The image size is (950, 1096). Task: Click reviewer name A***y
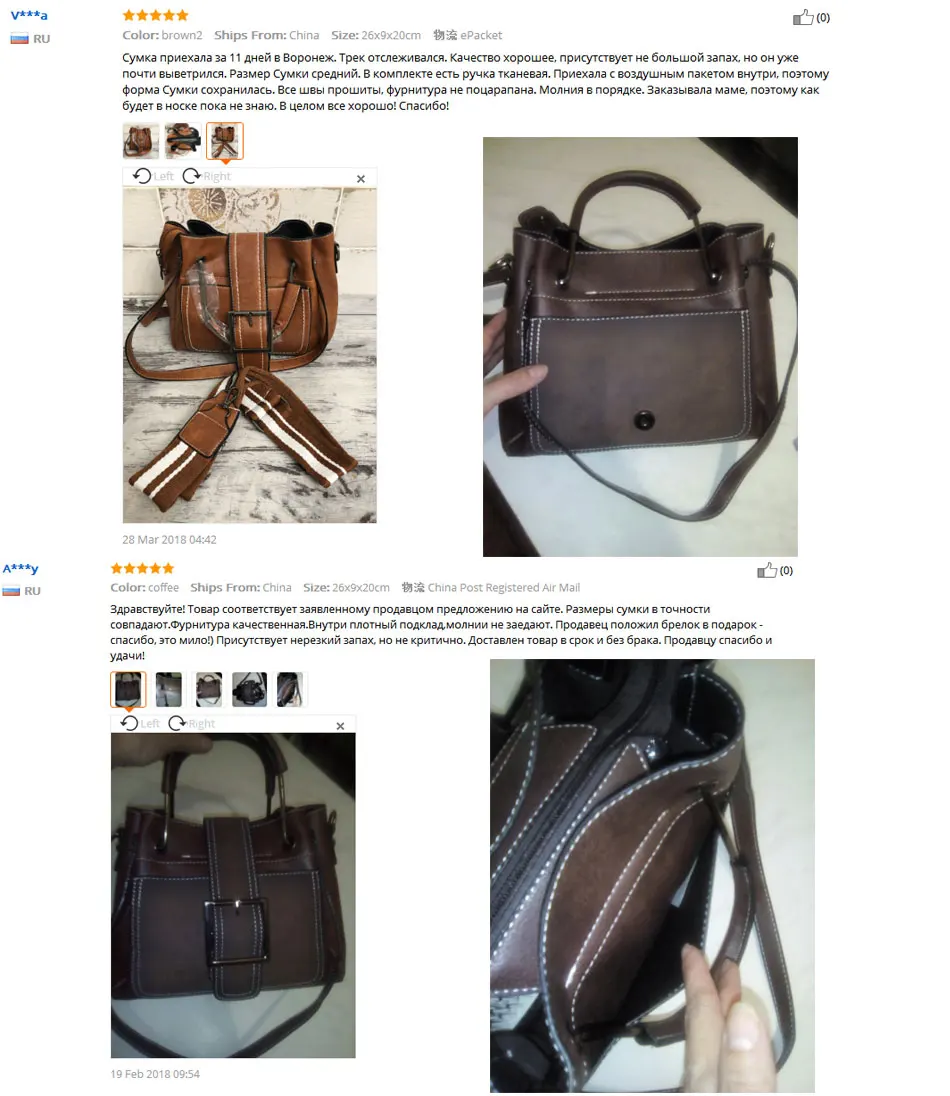tap(20, 568)
